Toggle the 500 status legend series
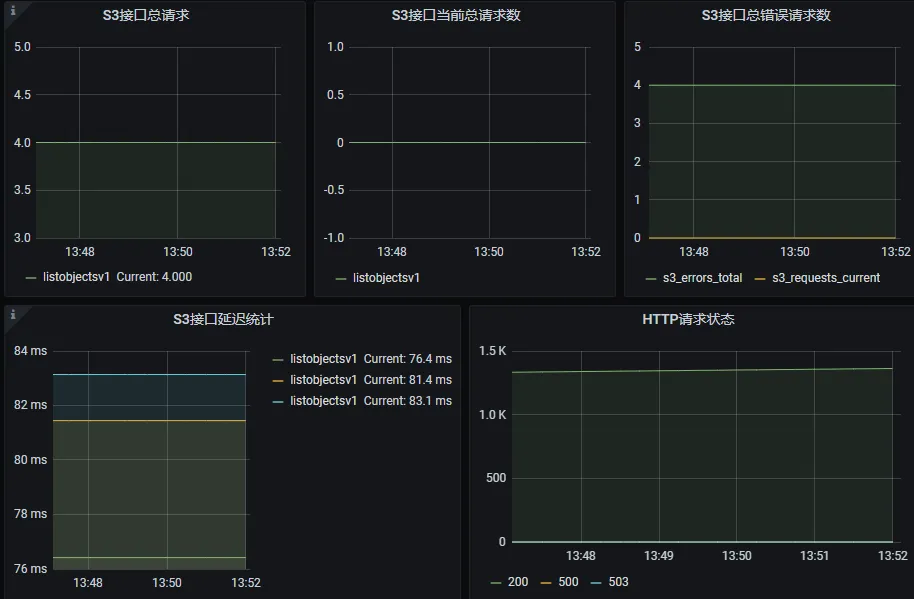The width and height of the screenshot is (914, 599). click(567, 582)
